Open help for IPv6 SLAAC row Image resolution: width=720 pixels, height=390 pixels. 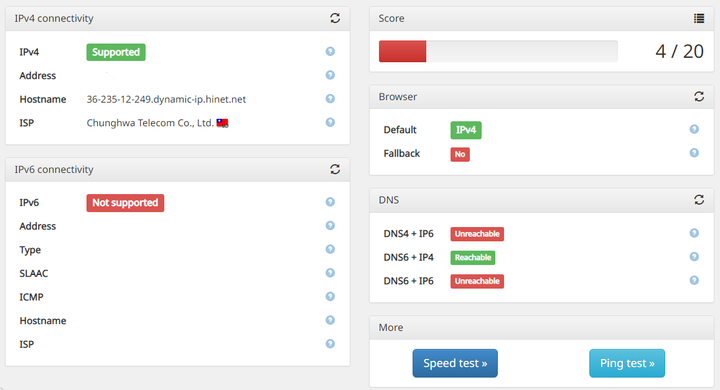point(330,273)
